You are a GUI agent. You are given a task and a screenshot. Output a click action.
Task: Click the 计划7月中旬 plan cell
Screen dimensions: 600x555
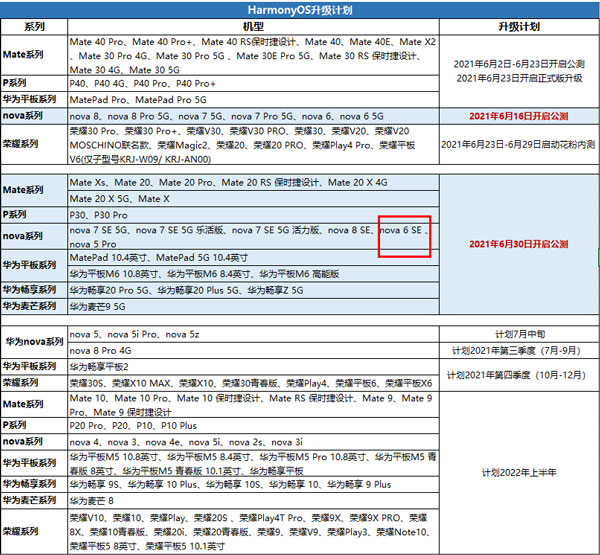pos(519,334)
